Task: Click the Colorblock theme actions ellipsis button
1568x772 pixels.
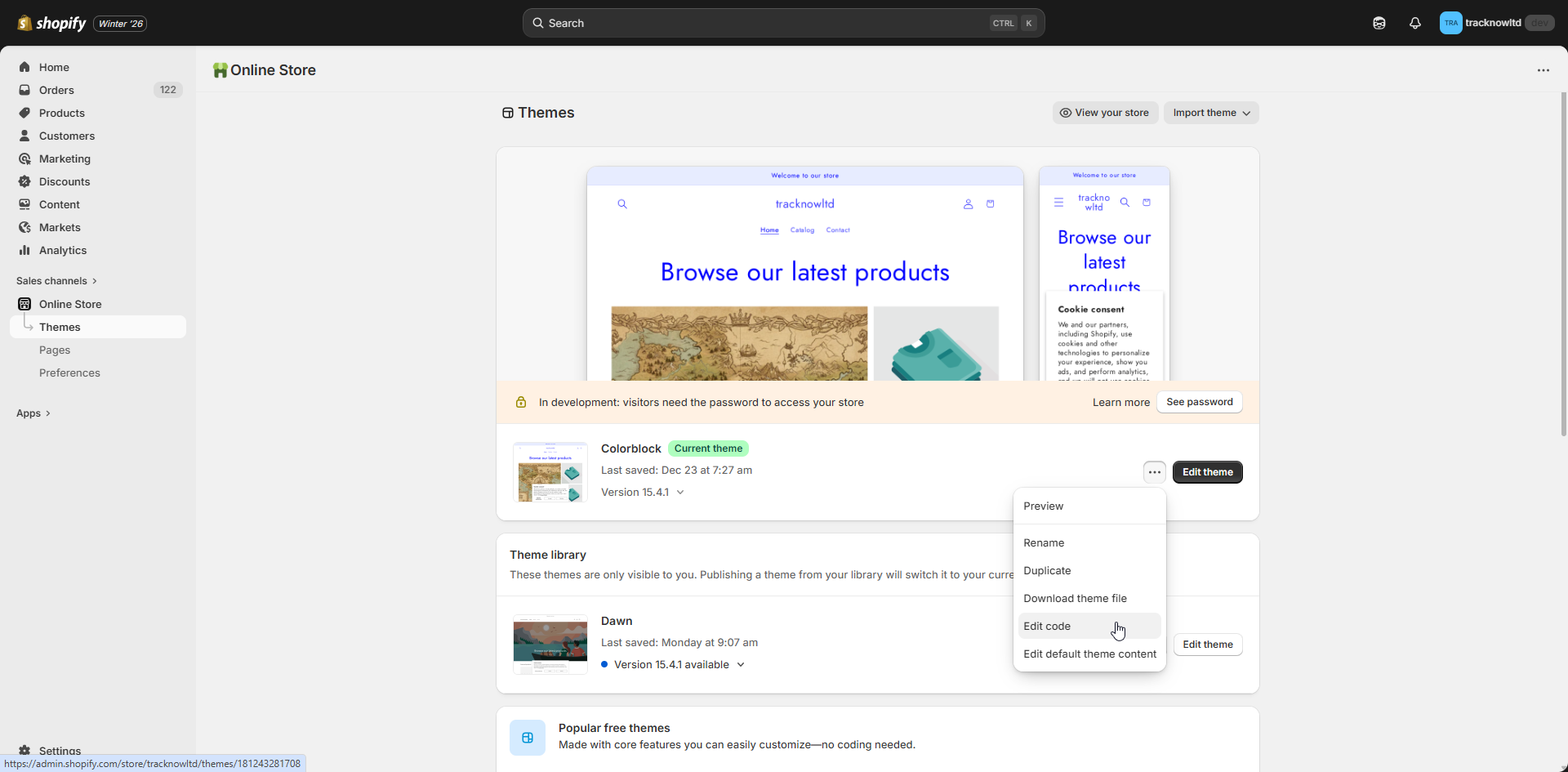Action: (1154, 472)
